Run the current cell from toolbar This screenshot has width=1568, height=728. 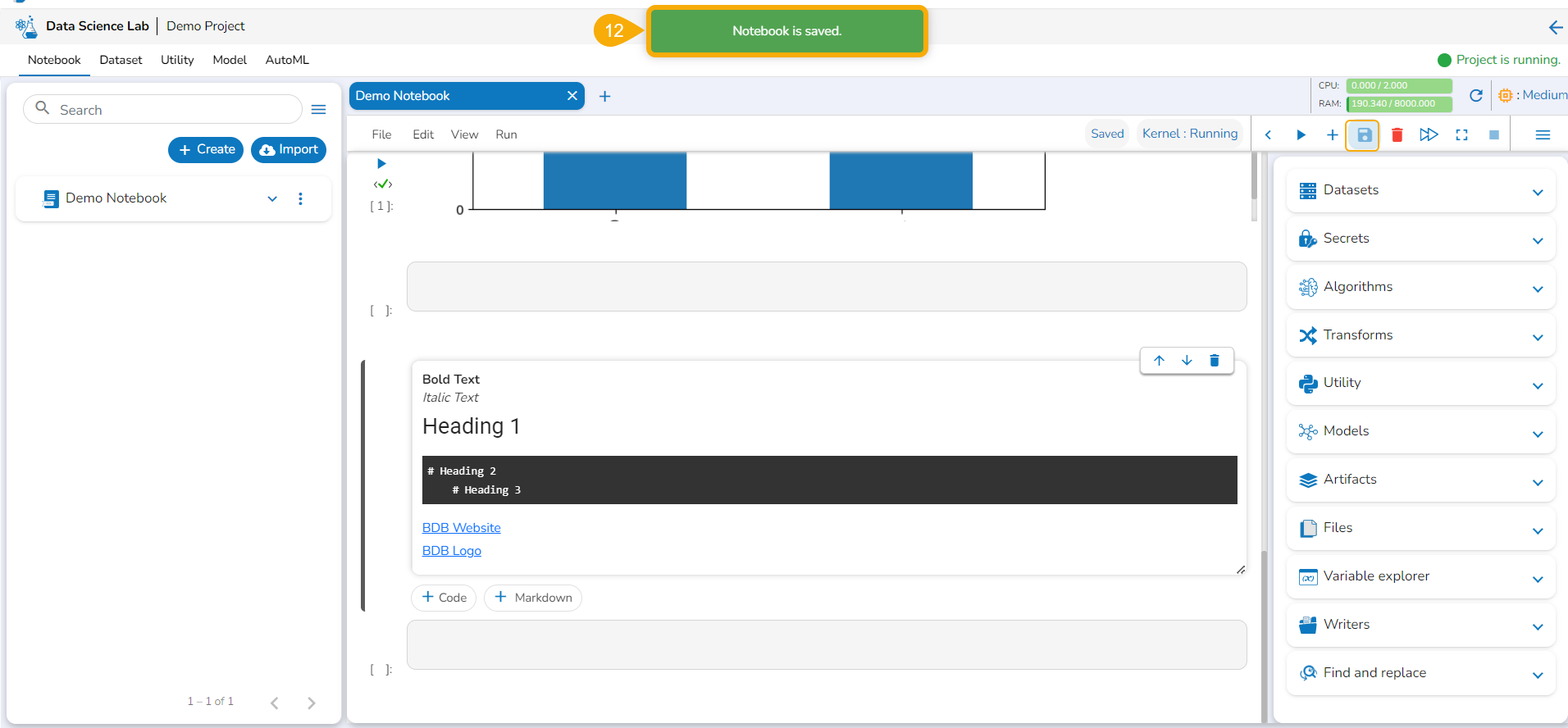pos(1301,134)
